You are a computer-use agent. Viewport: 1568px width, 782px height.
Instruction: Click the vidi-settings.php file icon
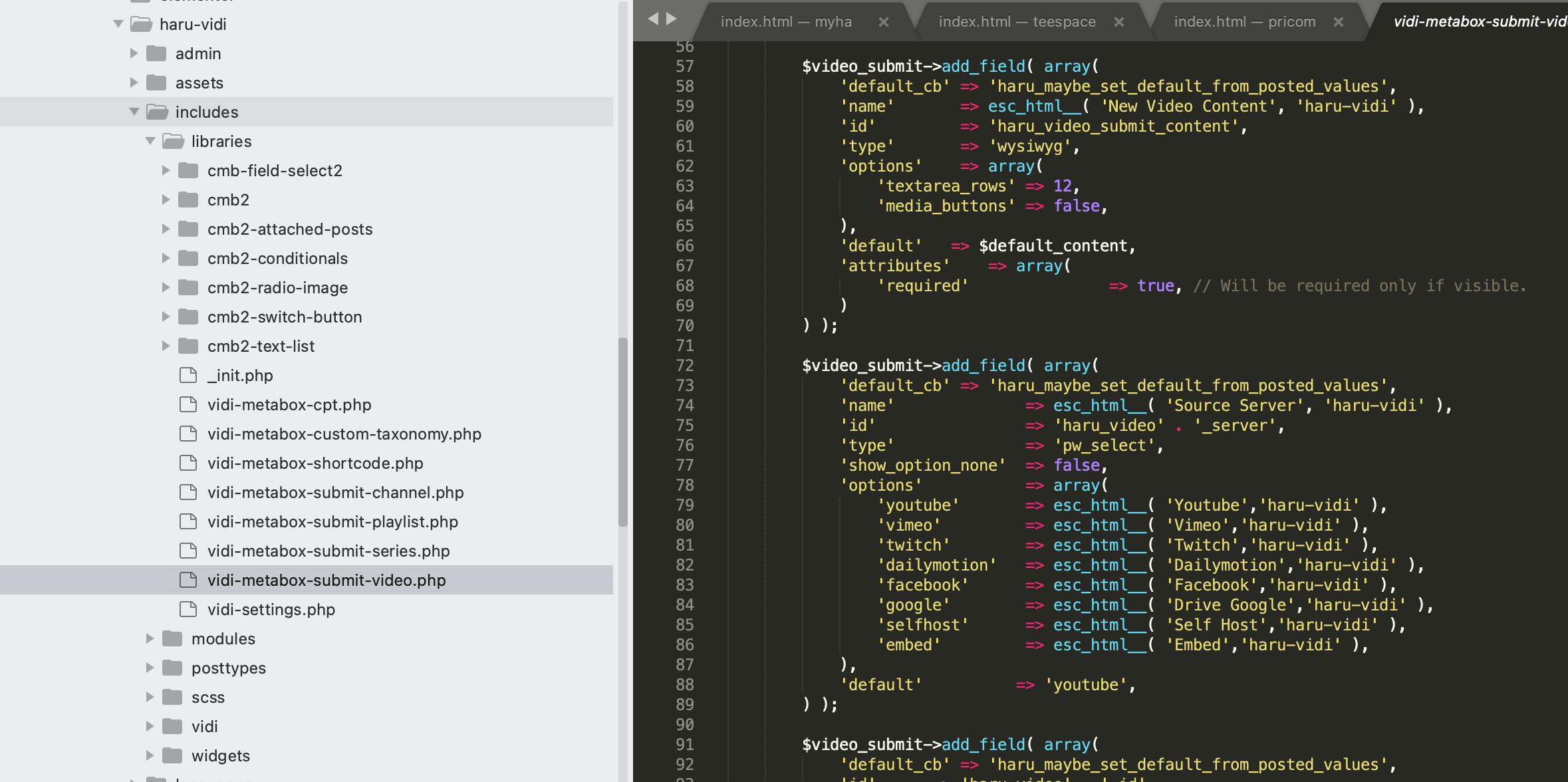click(188, 609)
